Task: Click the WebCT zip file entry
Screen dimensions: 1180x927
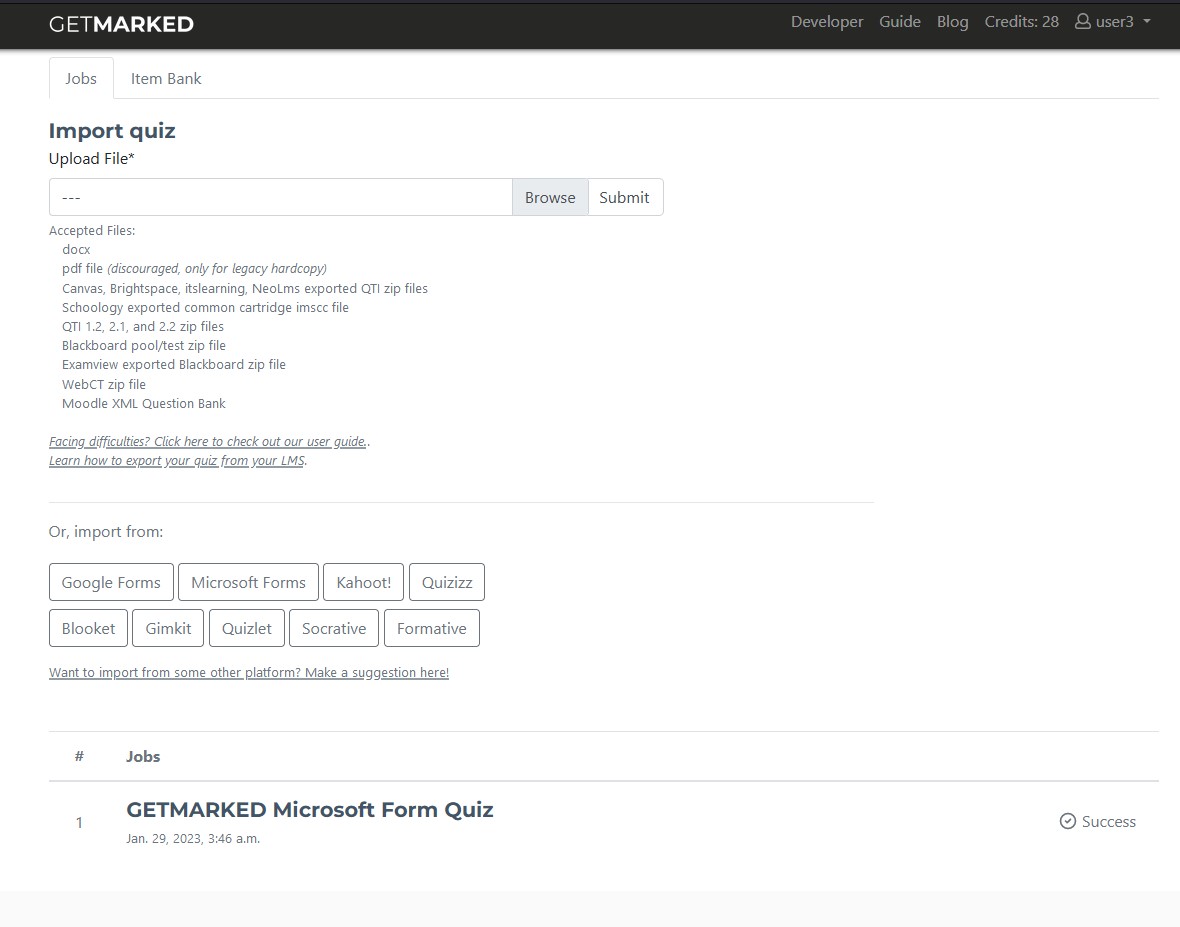Action: pyautogui.click(x=104, y=384)
